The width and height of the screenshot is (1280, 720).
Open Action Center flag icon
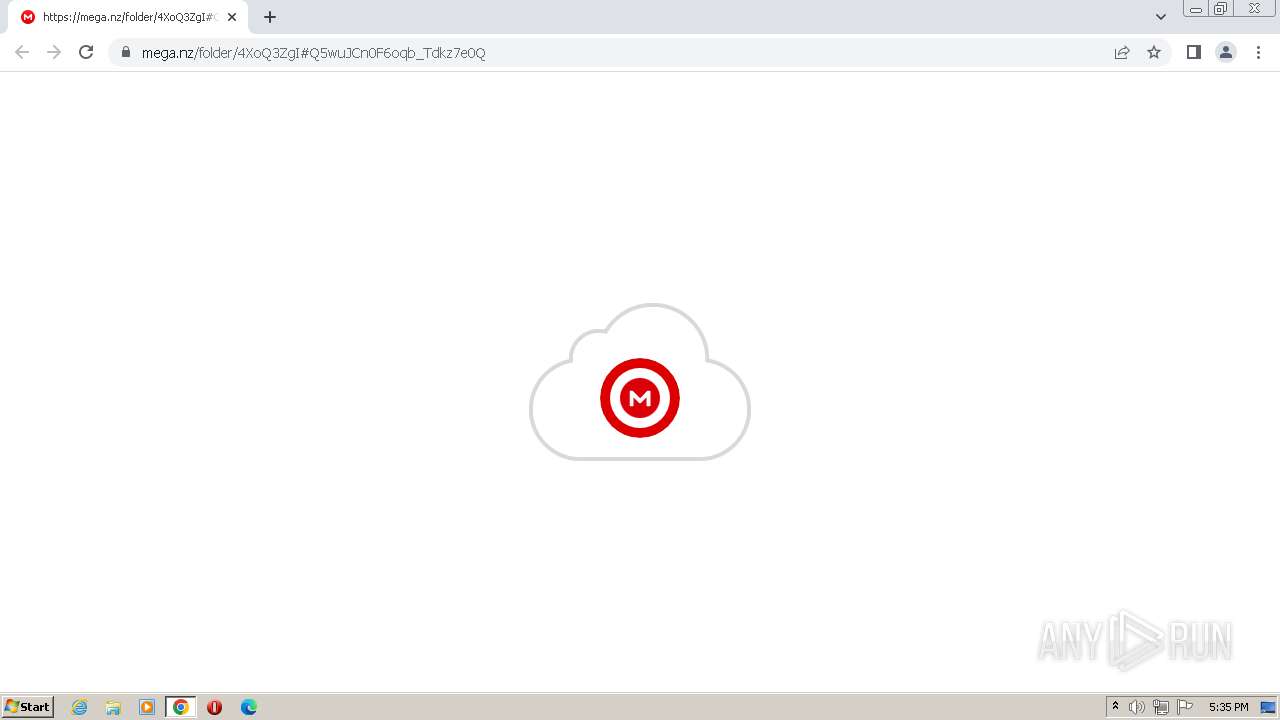tap(1185, 707)
